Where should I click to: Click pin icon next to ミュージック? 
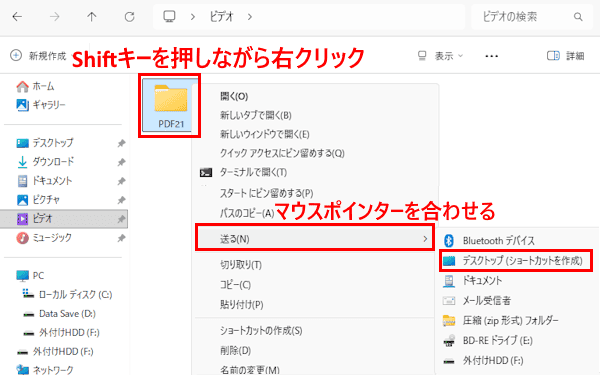(121, 238)
